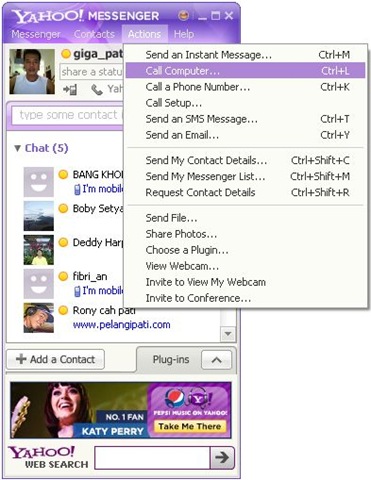The width and height of the screenshot is (371, 480).
Task: Click BANG KHOI's status icon
Action: [63, 175]
